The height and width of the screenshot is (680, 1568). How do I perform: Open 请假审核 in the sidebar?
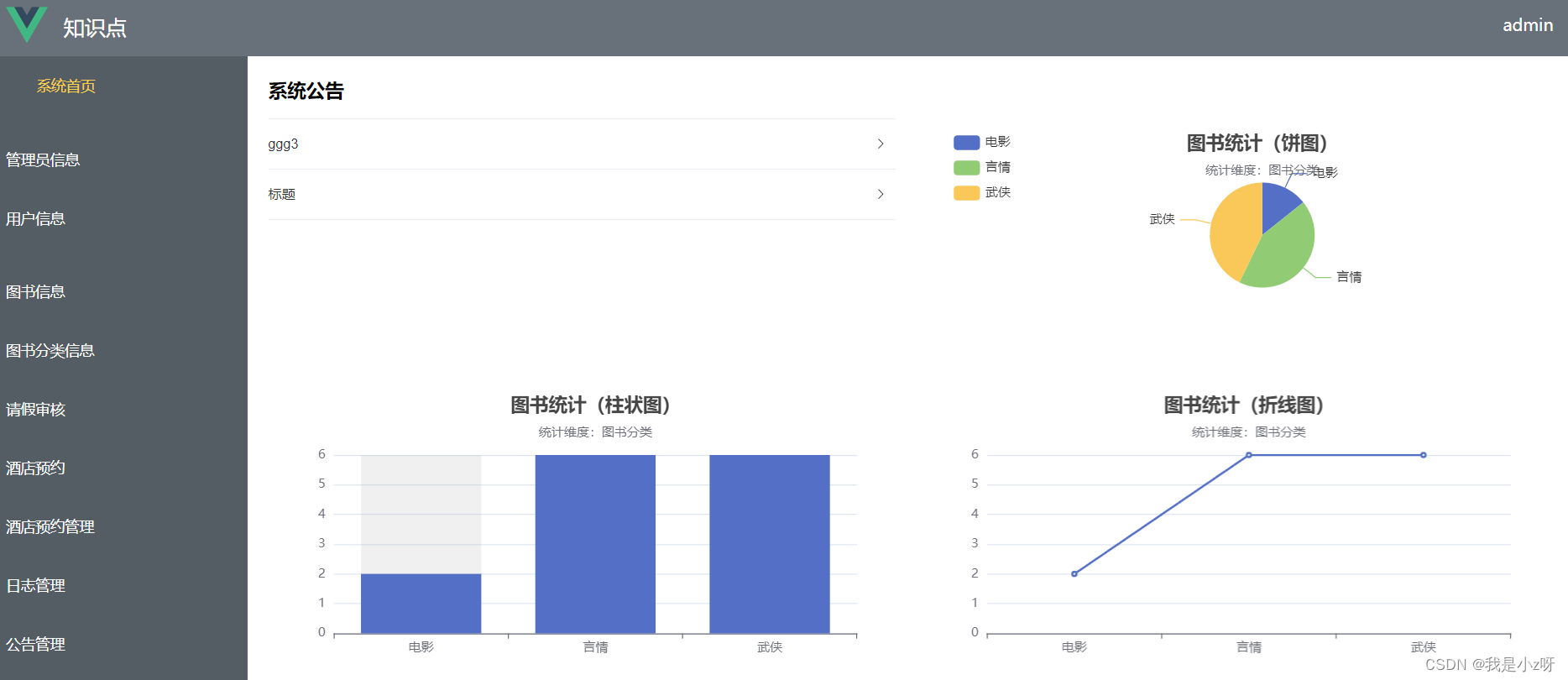pyautogui.click(x=35, y=409)
